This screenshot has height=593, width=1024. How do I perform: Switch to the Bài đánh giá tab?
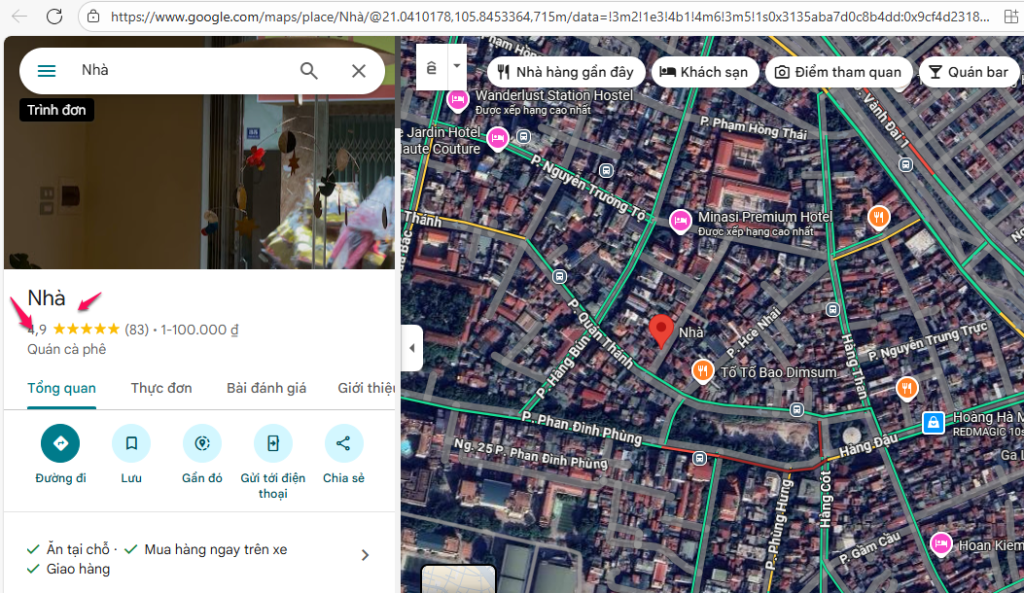(266, 388)
